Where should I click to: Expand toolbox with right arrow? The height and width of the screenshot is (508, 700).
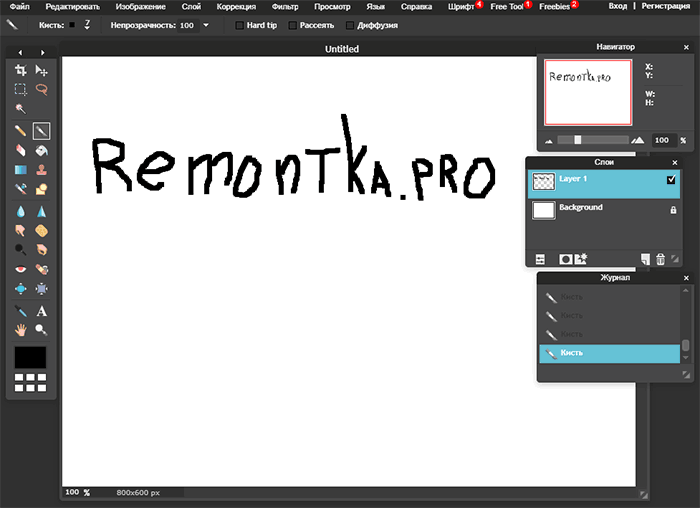(42, 53)
